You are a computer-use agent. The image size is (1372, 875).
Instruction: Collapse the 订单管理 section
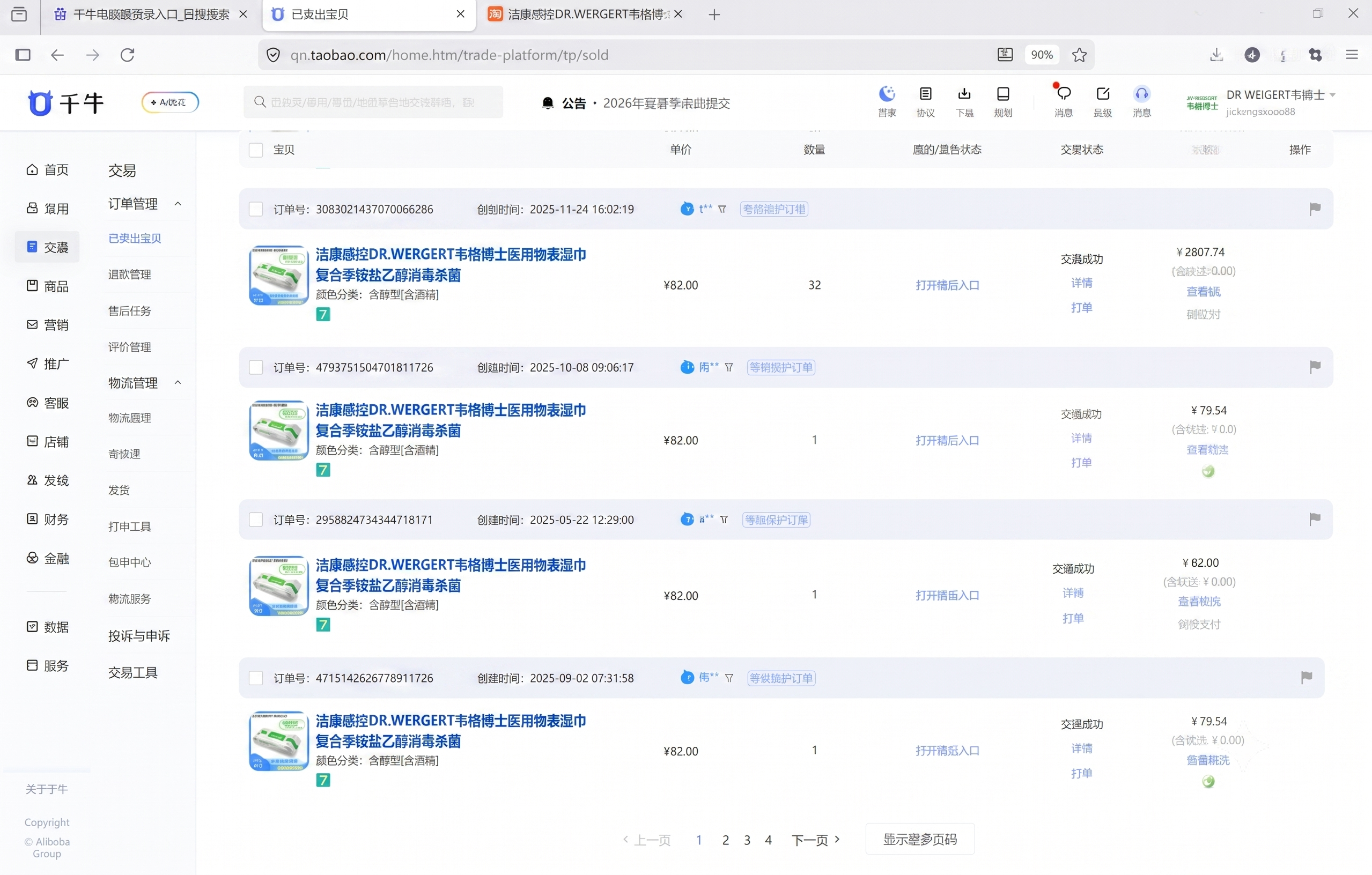click(x=178, y=204)
